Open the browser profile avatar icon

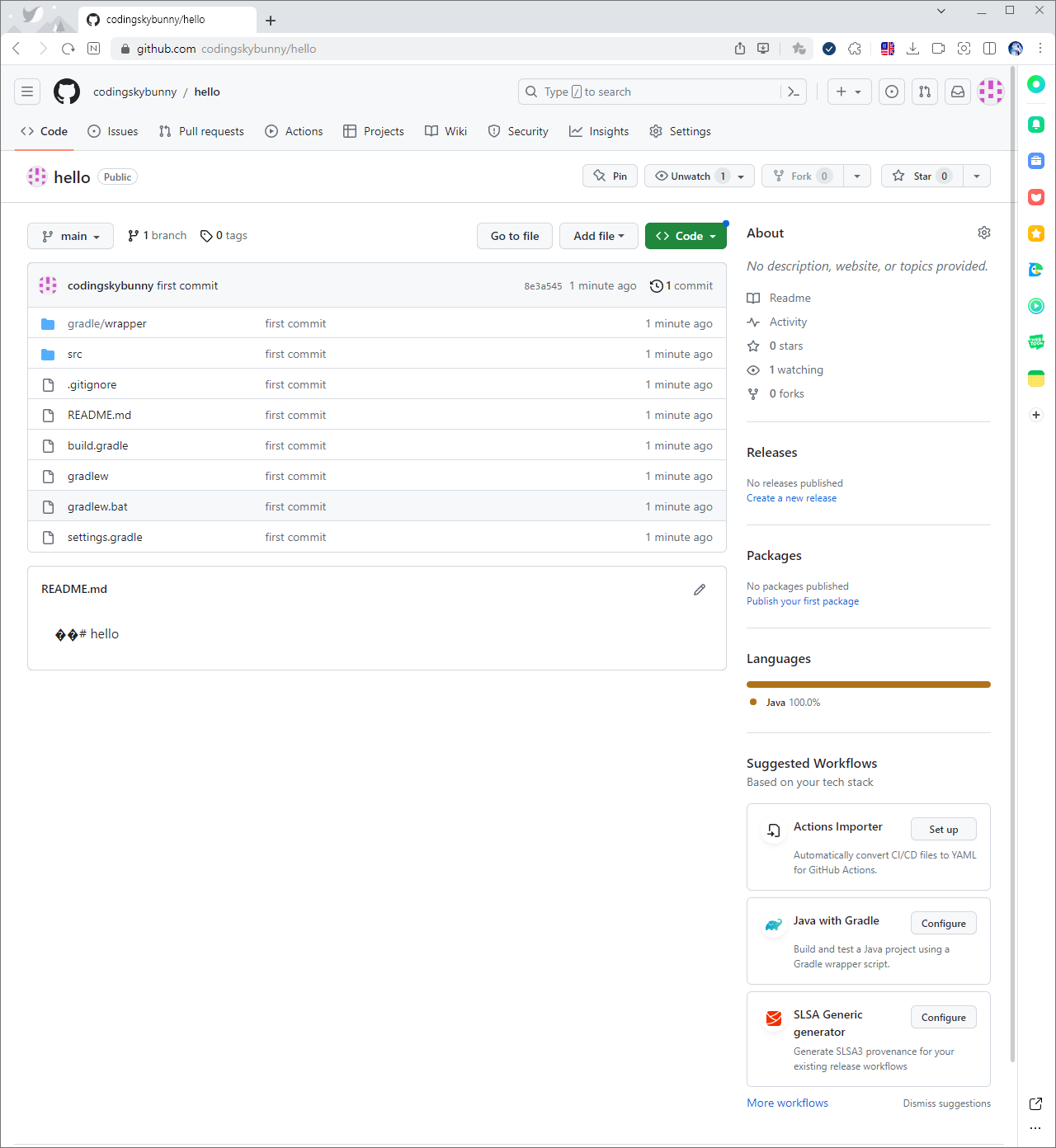(x=1016, y=49)
